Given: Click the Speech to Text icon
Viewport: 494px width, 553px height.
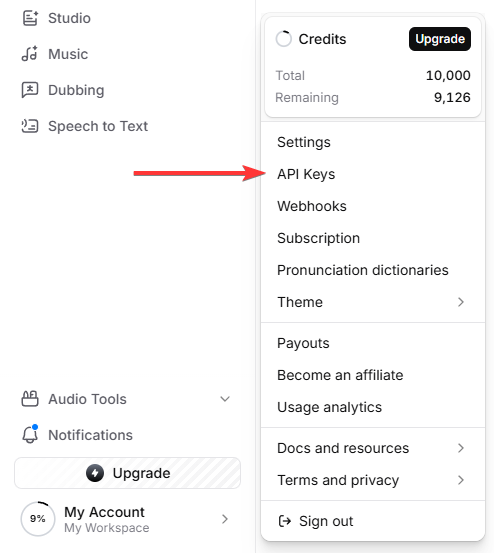Looking at the screenshot, I should 30,126.
